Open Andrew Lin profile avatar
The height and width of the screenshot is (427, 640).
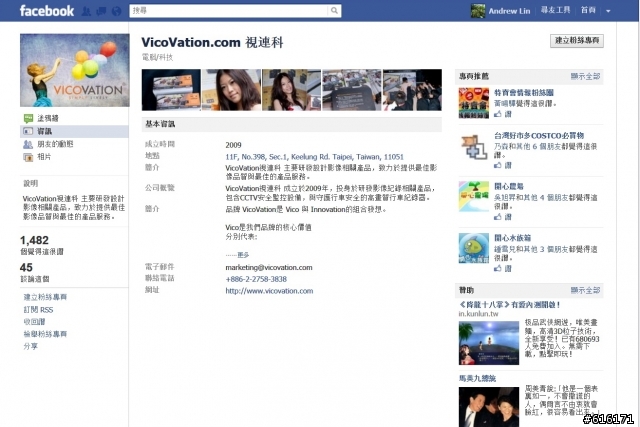tap(478, 11)
